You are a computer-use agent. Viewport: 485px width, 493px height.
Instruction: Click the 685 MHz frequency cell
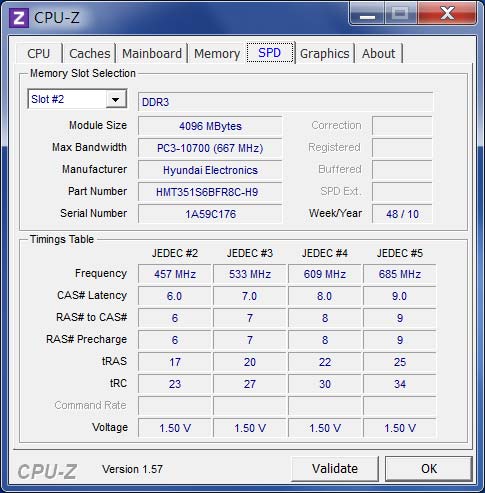point(400,274)
